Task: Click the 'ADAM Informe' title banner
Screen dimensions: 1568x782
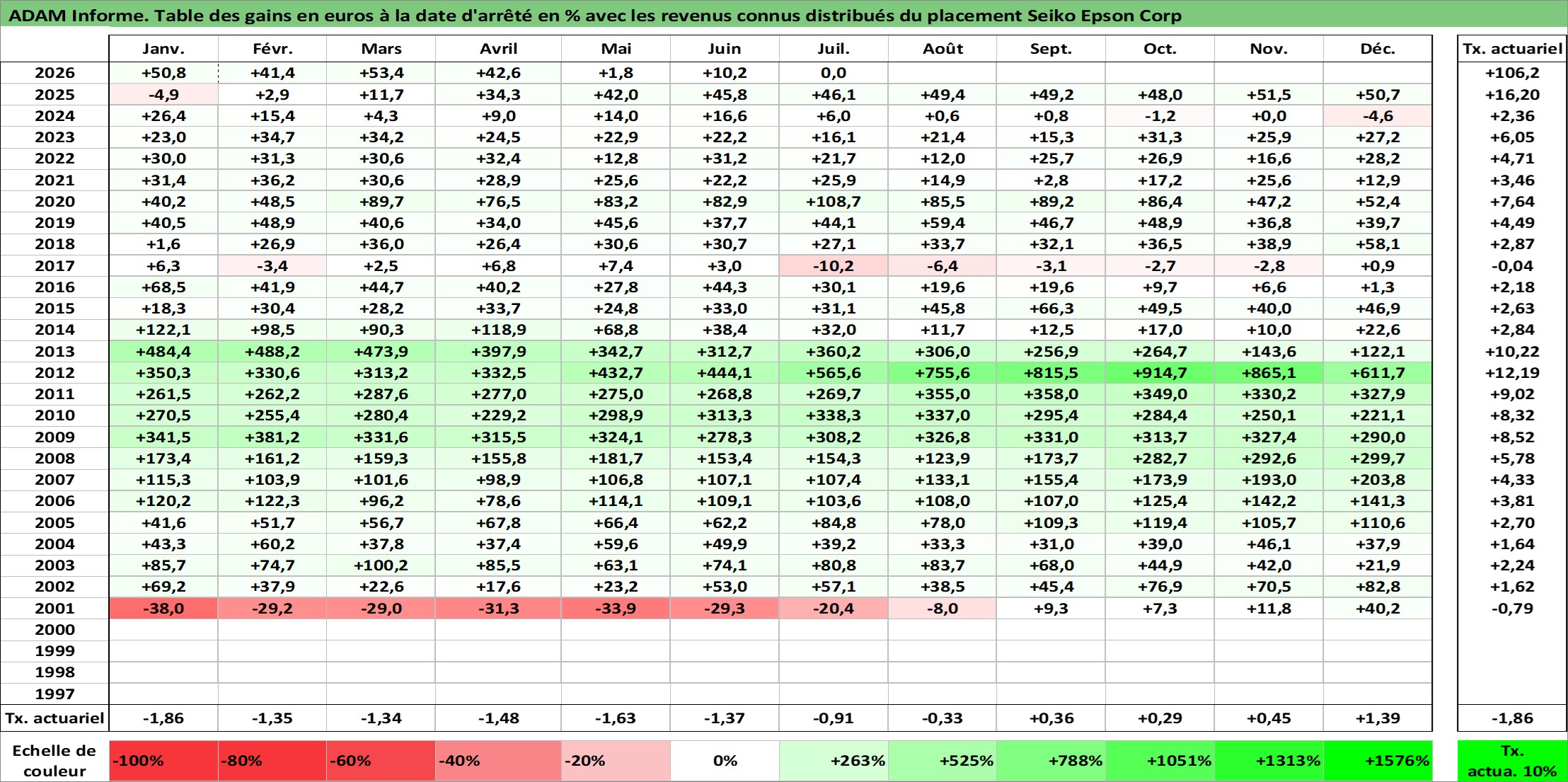Action: 784,15
